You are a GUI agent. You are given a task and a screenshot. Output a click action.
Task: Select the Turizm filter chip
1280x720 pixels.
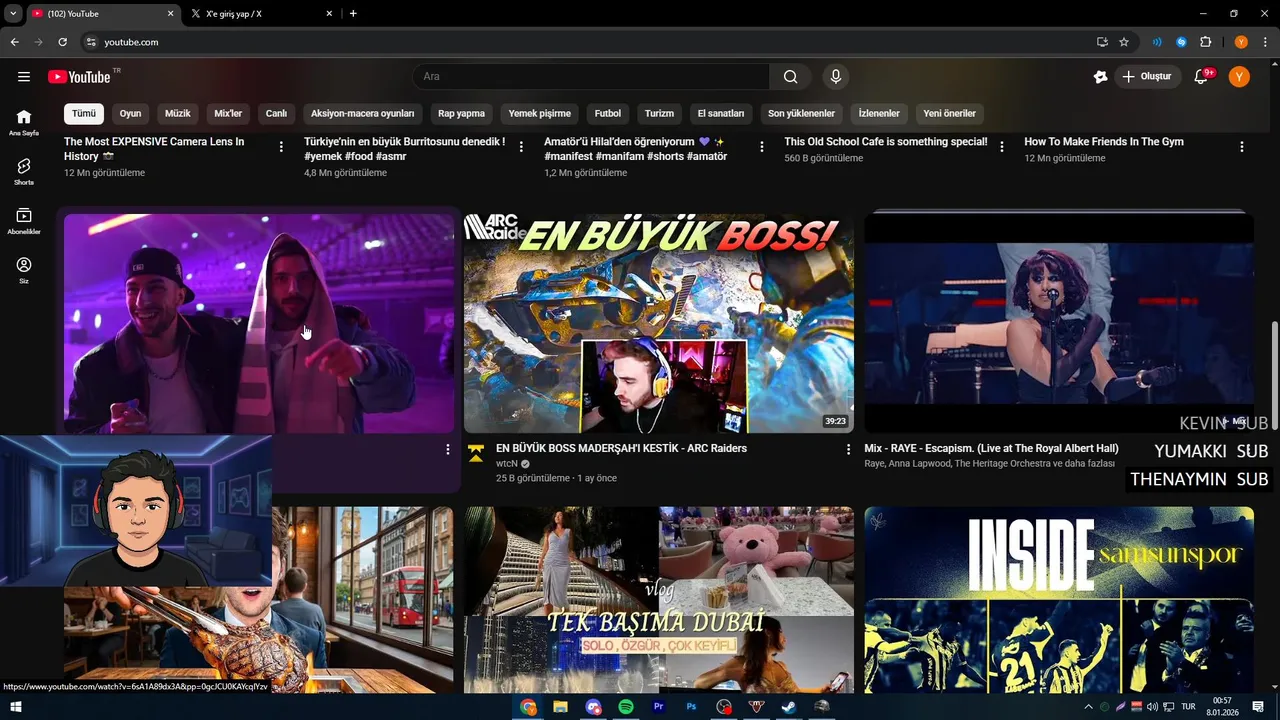[659, 114]
